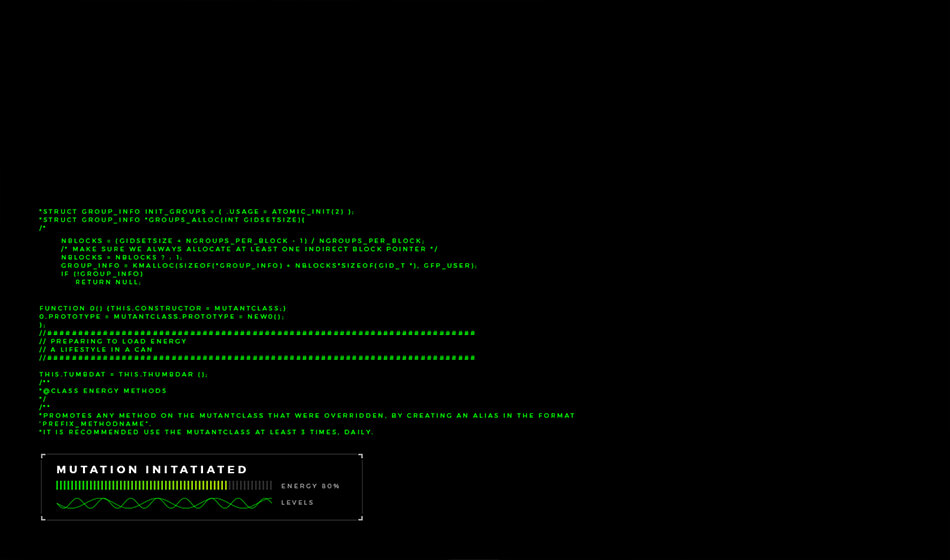Select the FUNCTION 0() constructor line
The image size is (950, 560).
point(163,308)
